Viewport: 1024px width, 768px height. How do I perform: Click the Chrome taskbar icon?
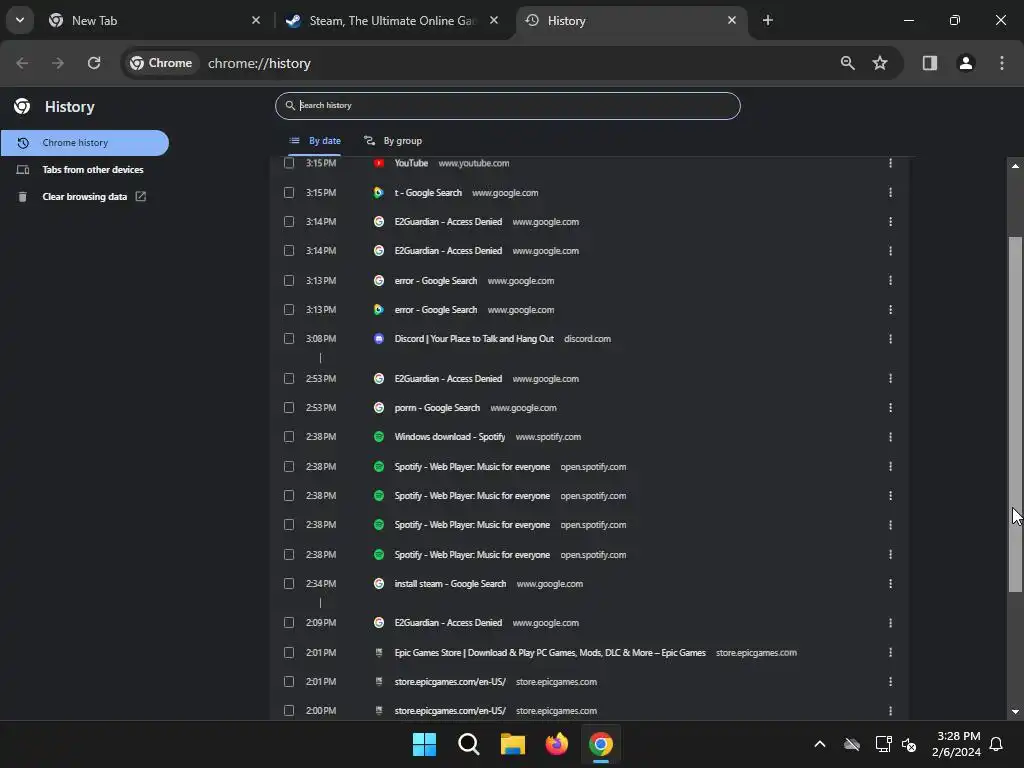[601, 744]
